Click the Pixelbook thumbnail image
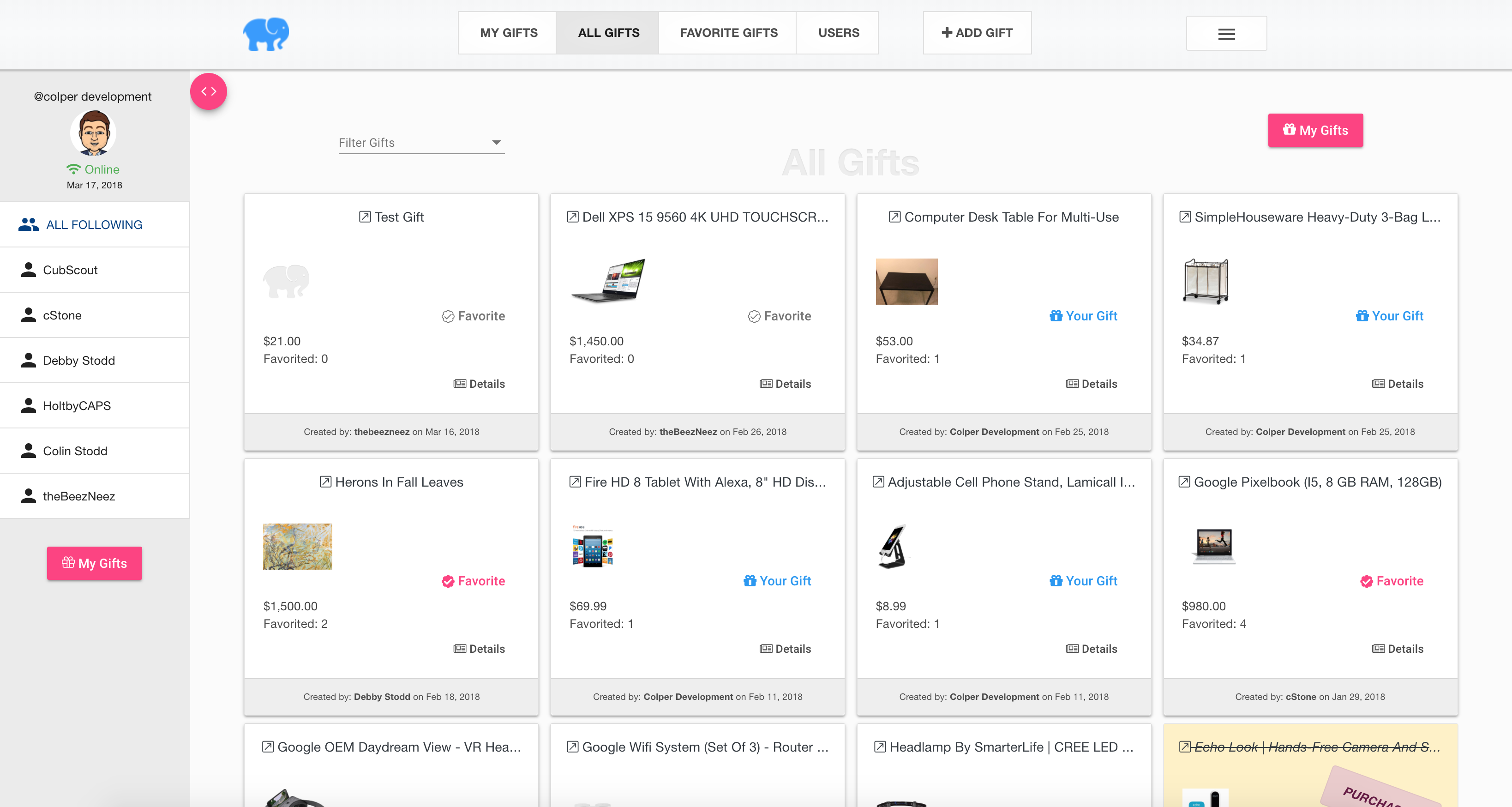The width and height of the screenshot is (1512, 807). (x=1214, y=546)
